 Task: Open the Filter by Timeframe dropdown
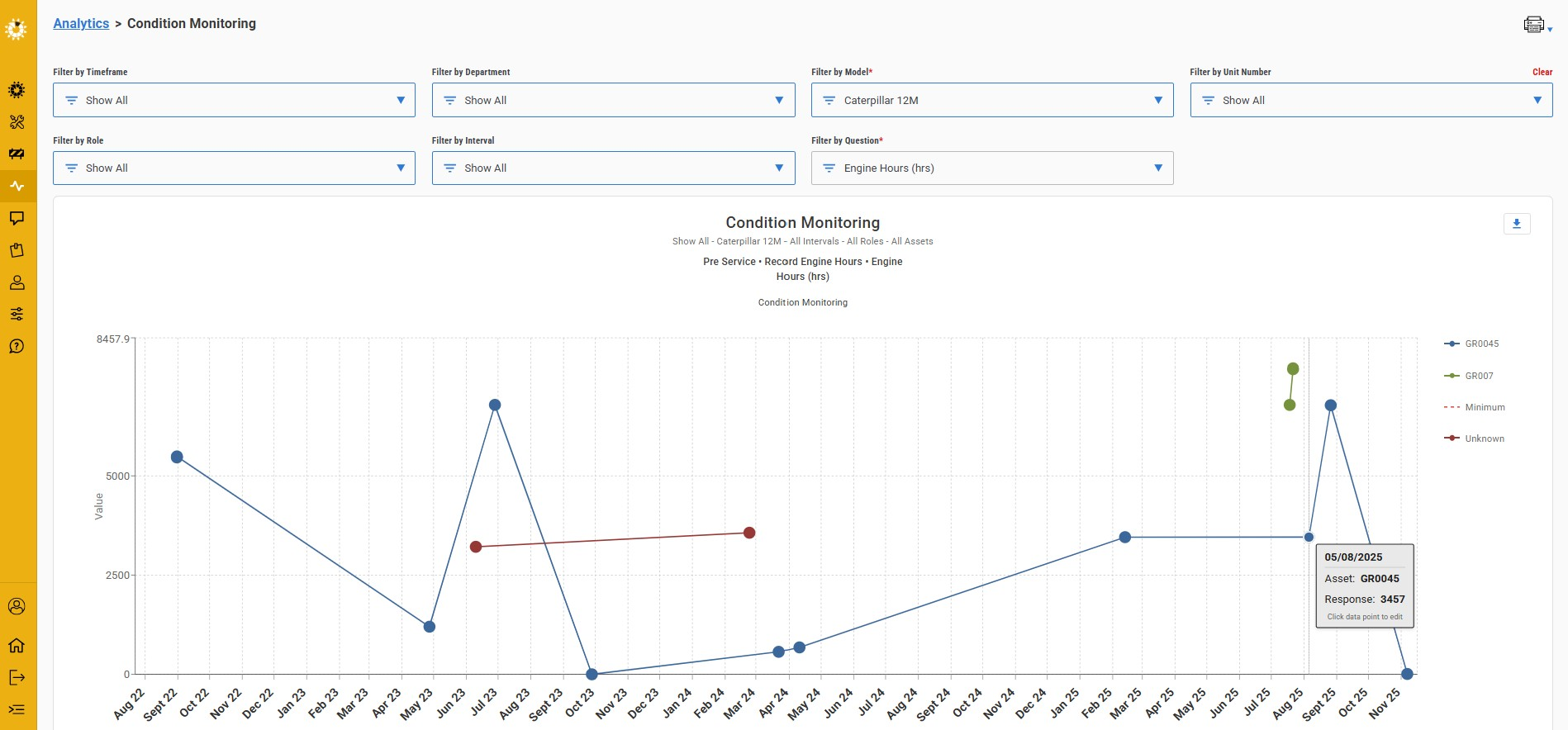(x=234, y=100)
